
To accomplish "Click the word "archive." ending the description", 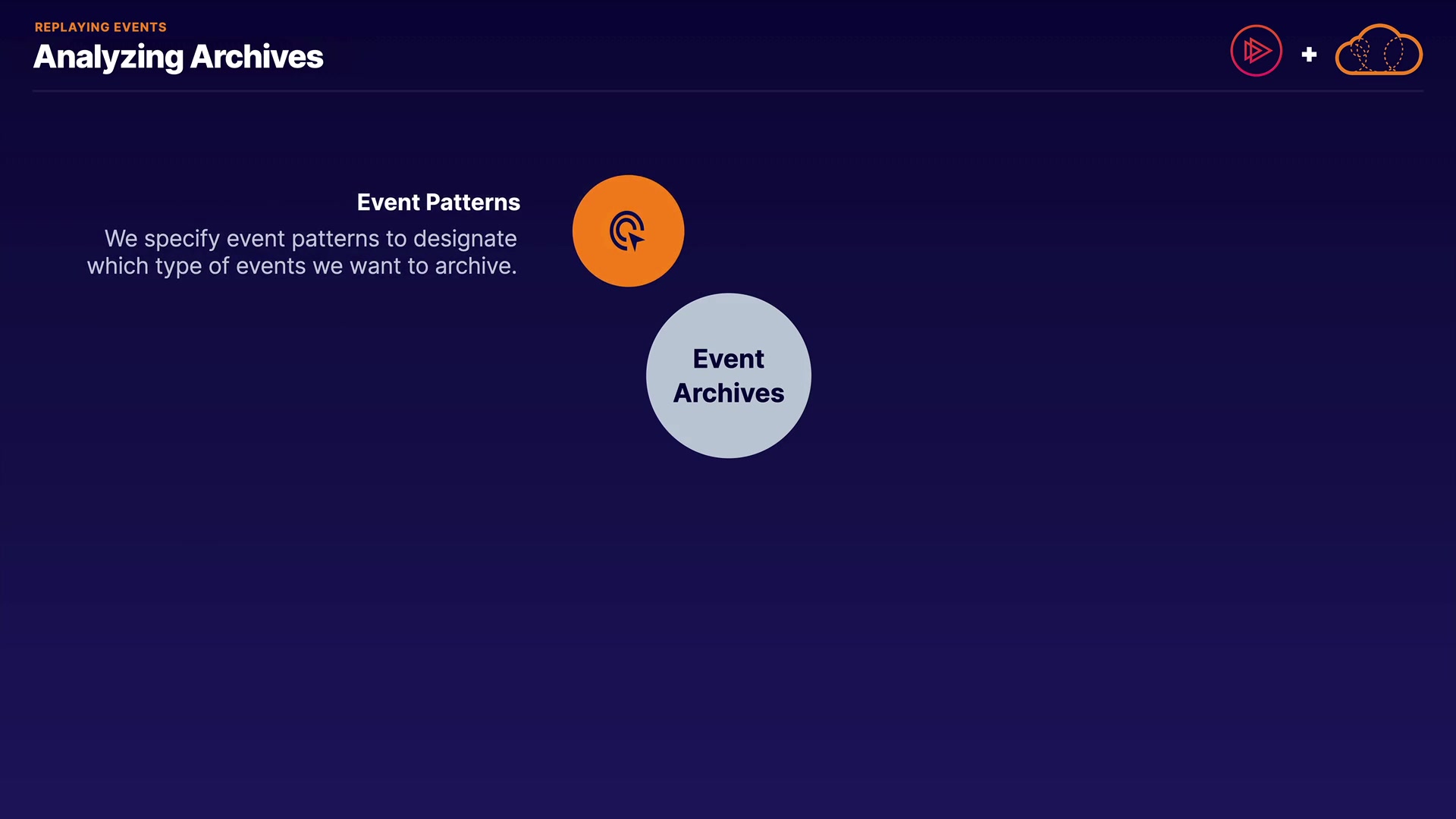I will [x=475, y=266].
